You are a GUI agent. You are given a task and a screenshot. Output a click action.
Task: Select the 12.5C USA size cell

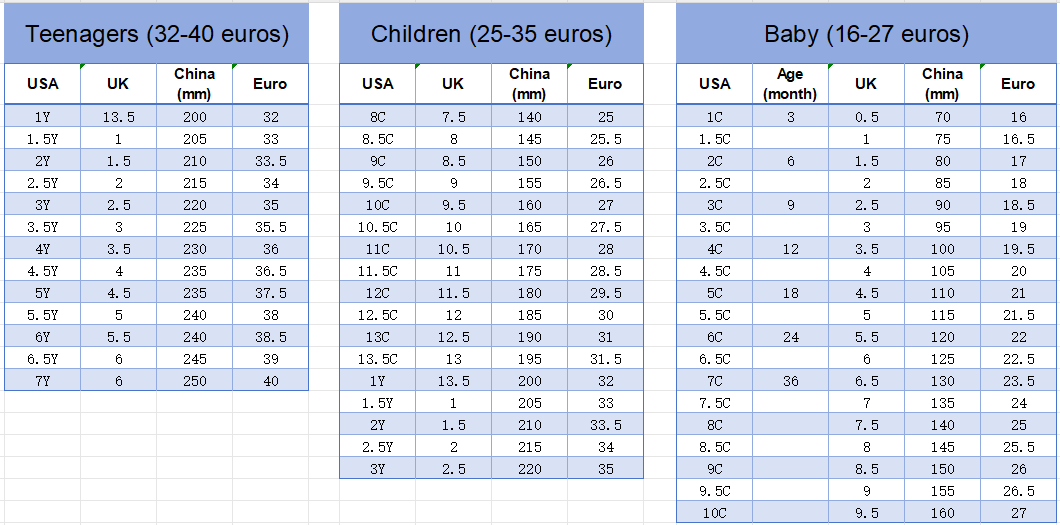tap(378, 314)
